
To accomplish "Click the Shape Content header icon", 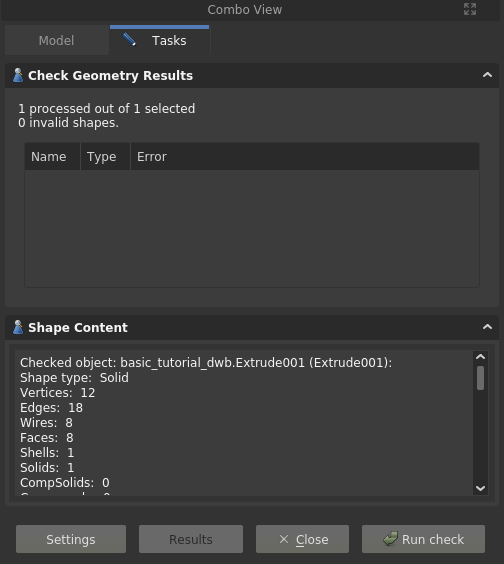I will coord(18,327).
